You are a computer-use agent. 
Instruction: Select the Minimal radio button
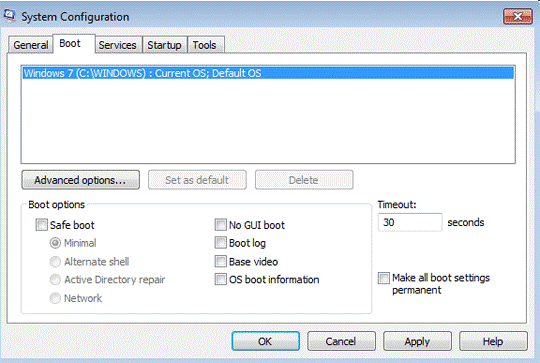pyautogui.click(x=55, y=243)
